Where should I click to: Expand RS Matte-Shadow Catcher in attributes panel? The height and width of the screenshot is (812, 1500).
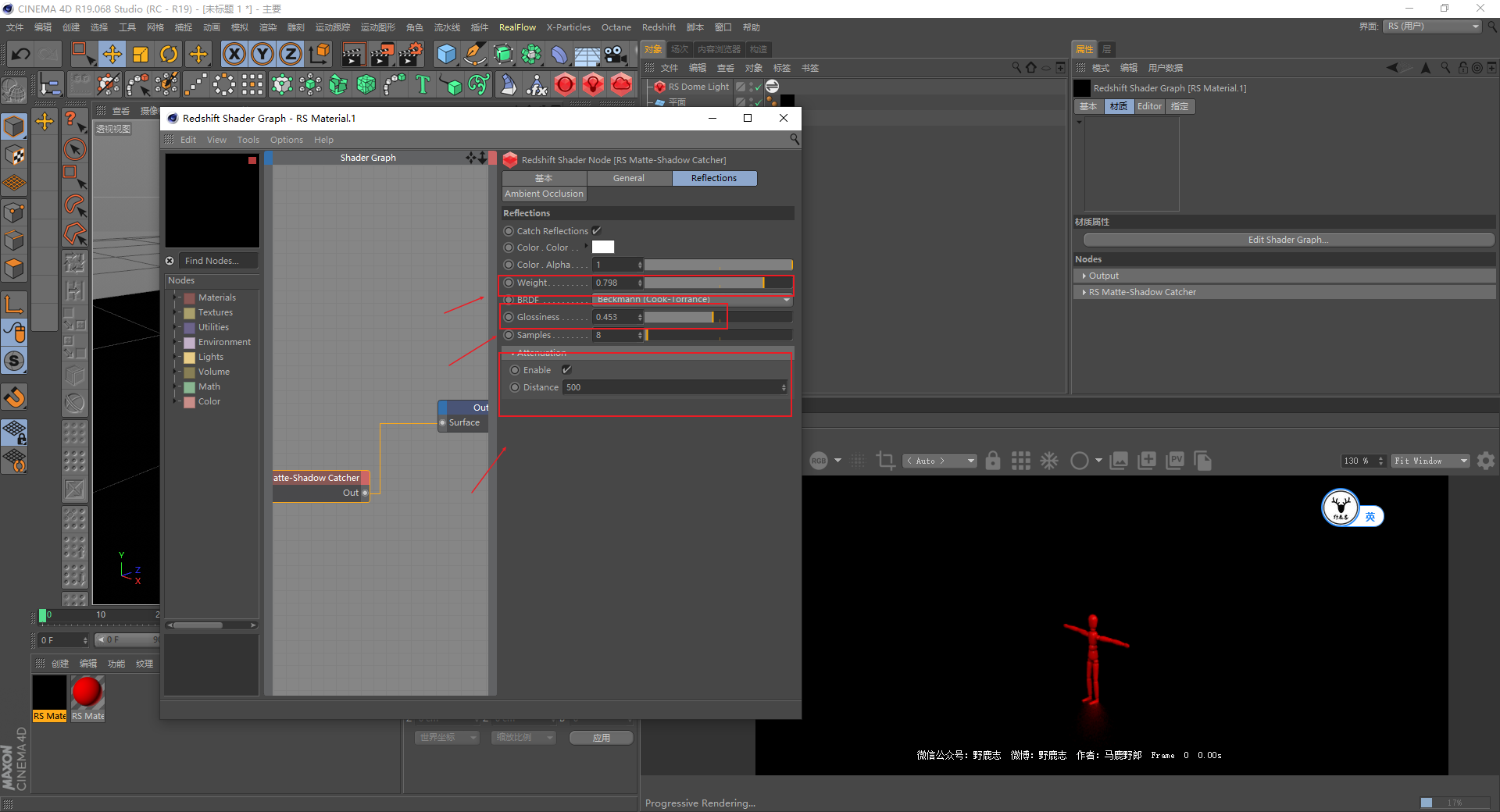(x=1084, y=292)
